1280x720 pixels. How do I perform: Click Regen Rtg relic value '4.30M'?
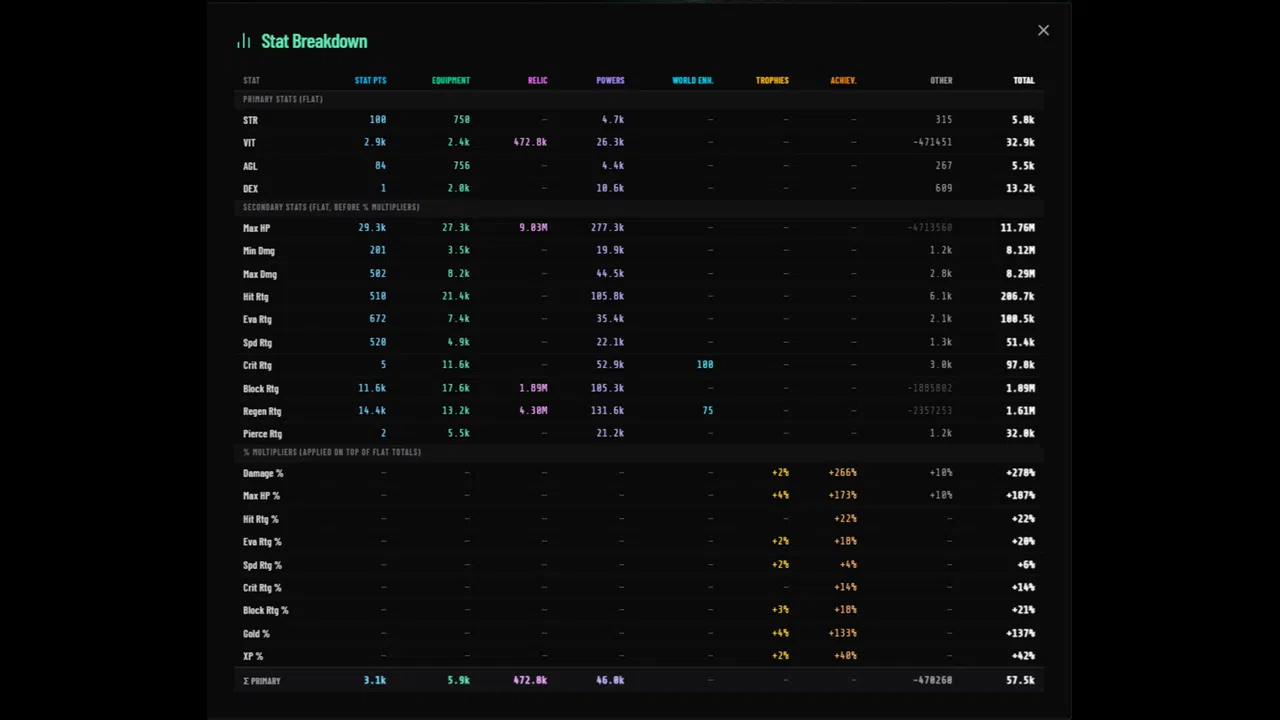533,410
